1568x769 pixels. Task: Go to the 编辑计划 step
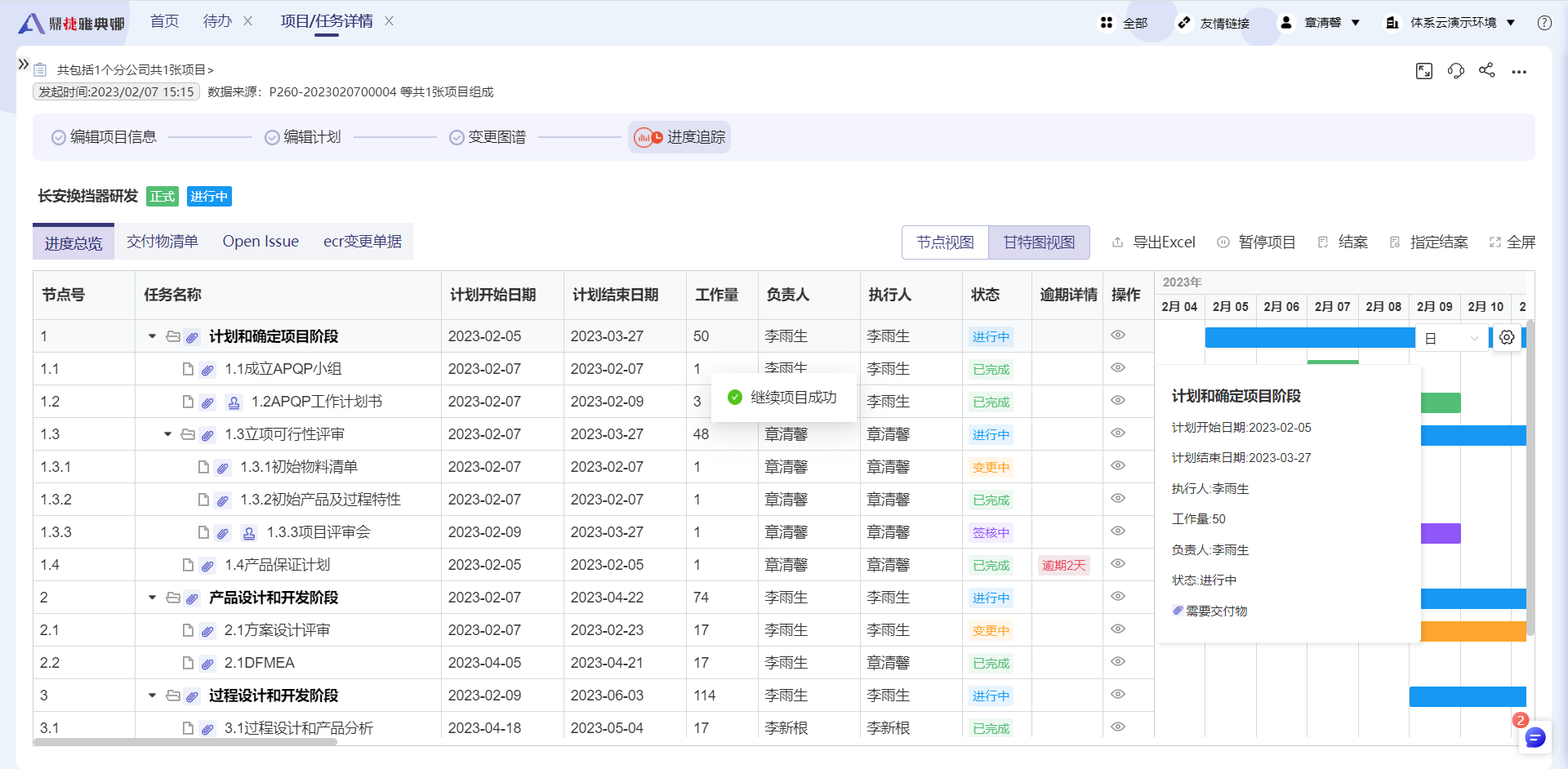click(x=303, y=137)
